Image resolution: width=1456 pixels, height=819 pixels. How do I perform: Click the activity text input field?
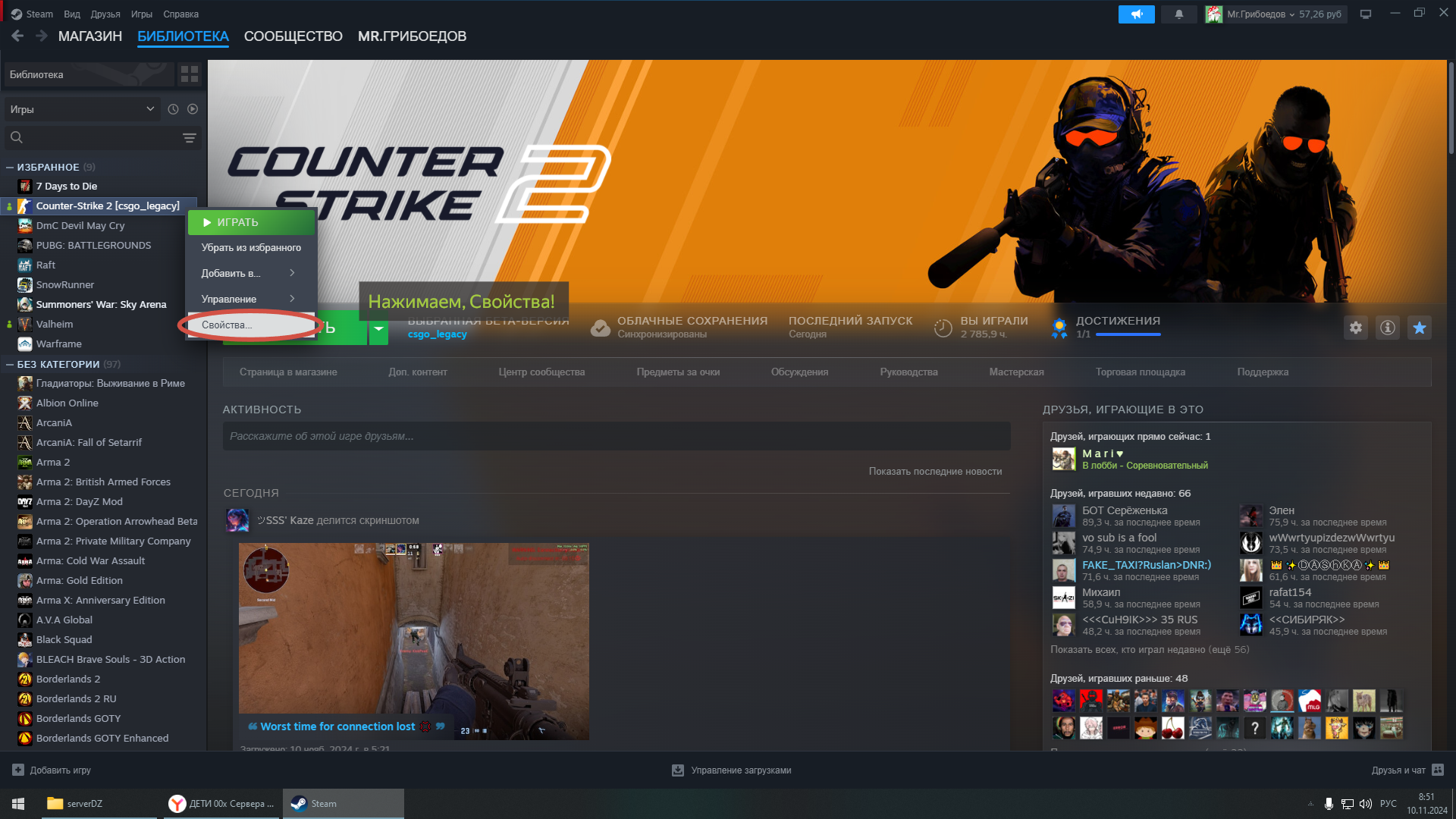pyautogui.click(x=617, y=436)
